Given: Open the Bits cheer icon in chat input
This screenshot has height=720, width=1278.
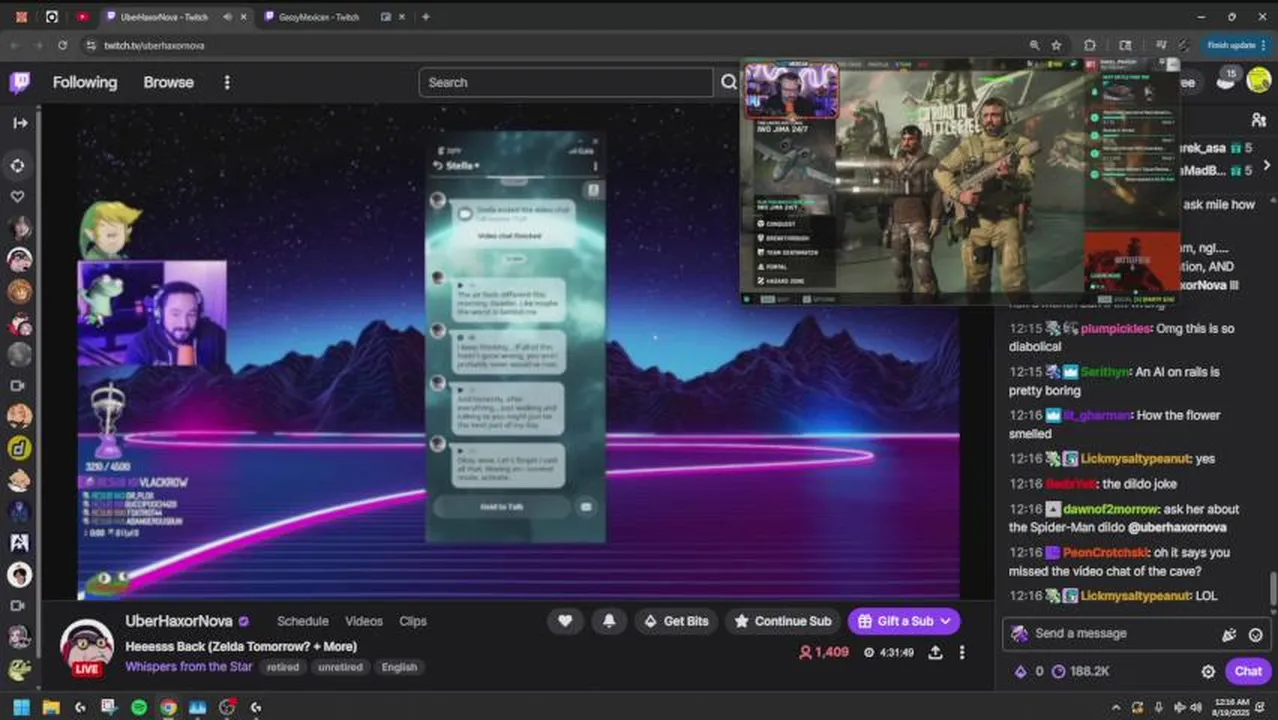Looking at the screenshot, I should [1229, 634].
